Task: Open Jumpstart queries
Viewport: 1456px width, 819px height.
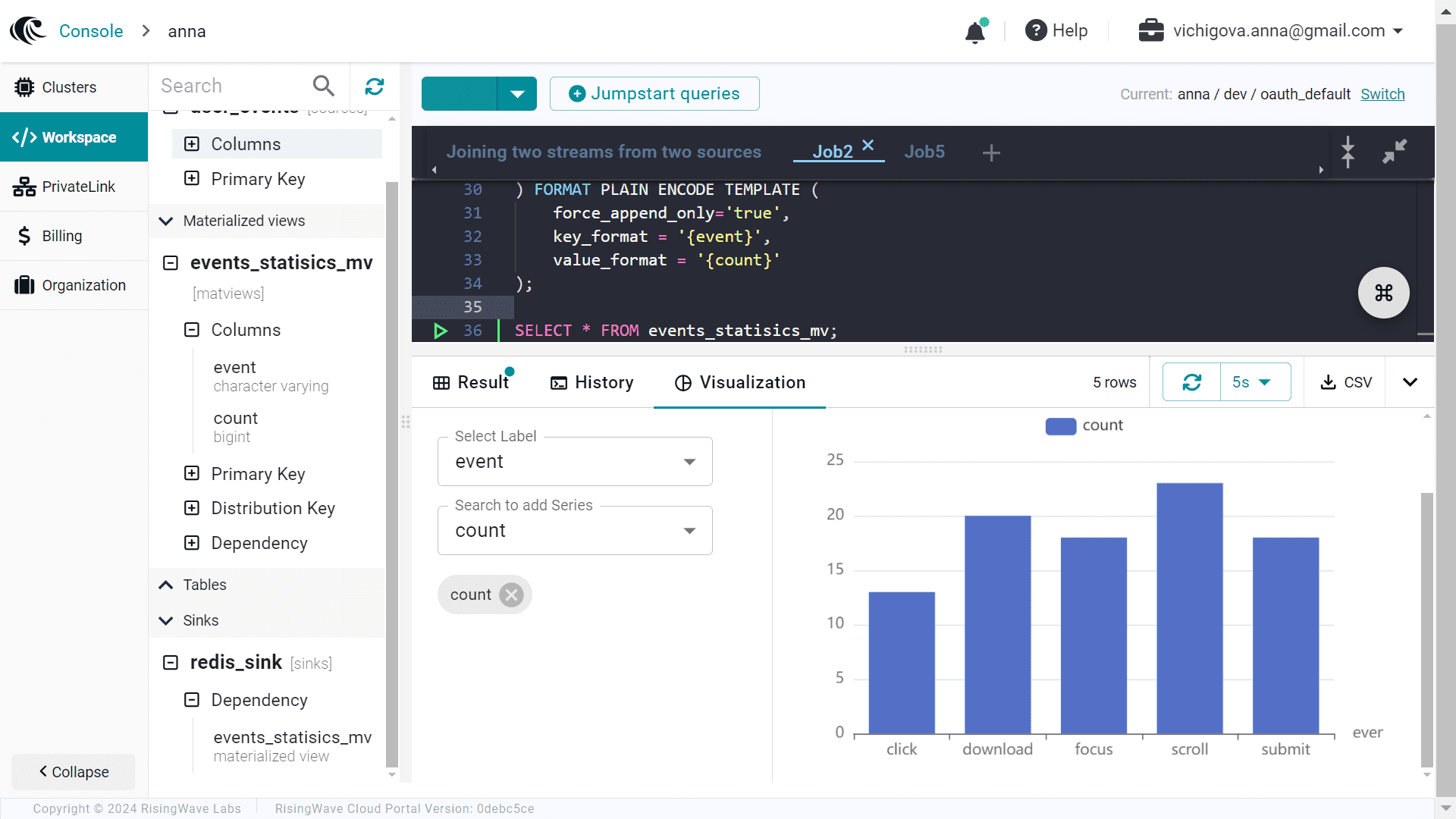Action: click(654, 93)
